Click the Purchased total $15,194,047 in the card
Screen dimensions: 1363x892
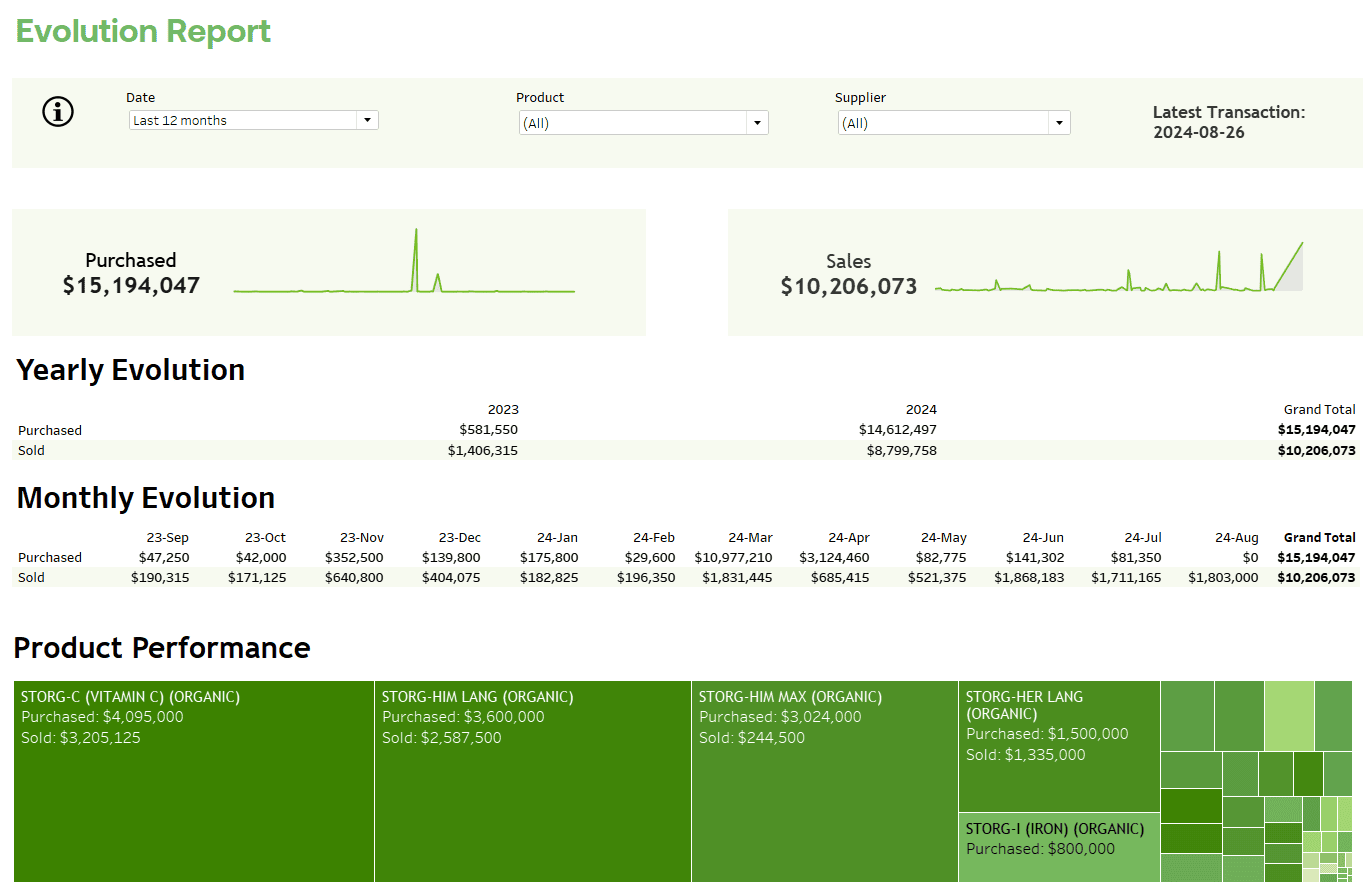131,285
